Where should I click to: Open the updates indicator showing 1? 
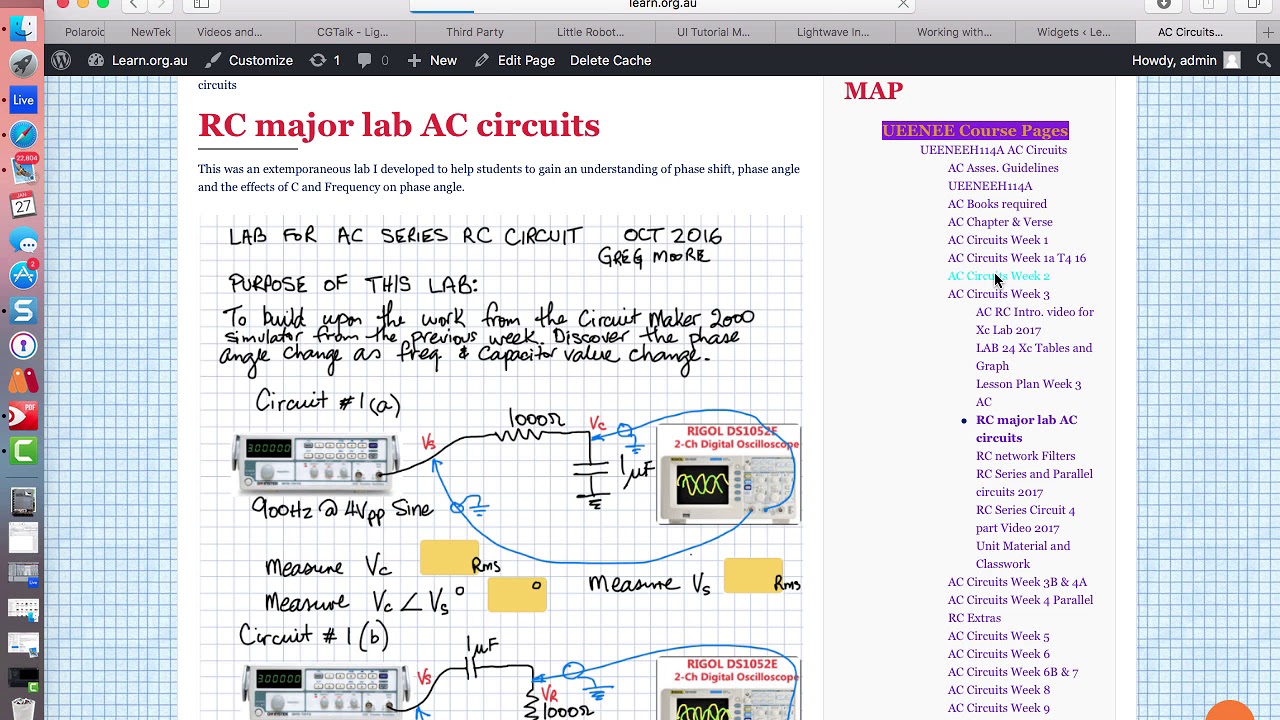pyautogui.click(x=325, y=60)
